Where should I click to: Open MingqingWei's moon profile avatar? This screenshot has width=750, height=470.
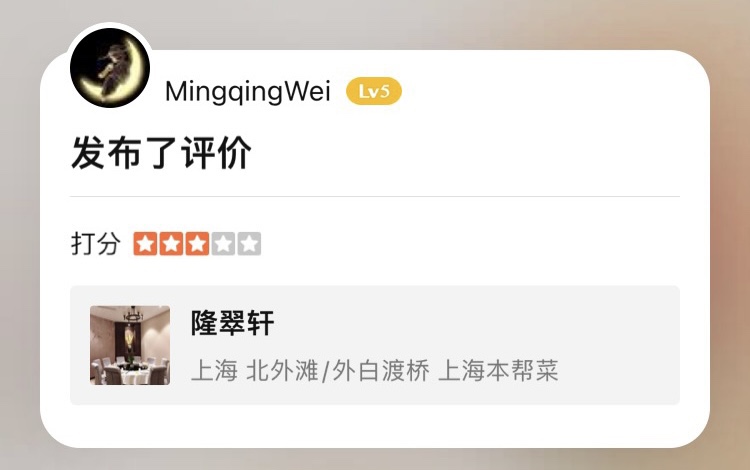click(110, 68)
